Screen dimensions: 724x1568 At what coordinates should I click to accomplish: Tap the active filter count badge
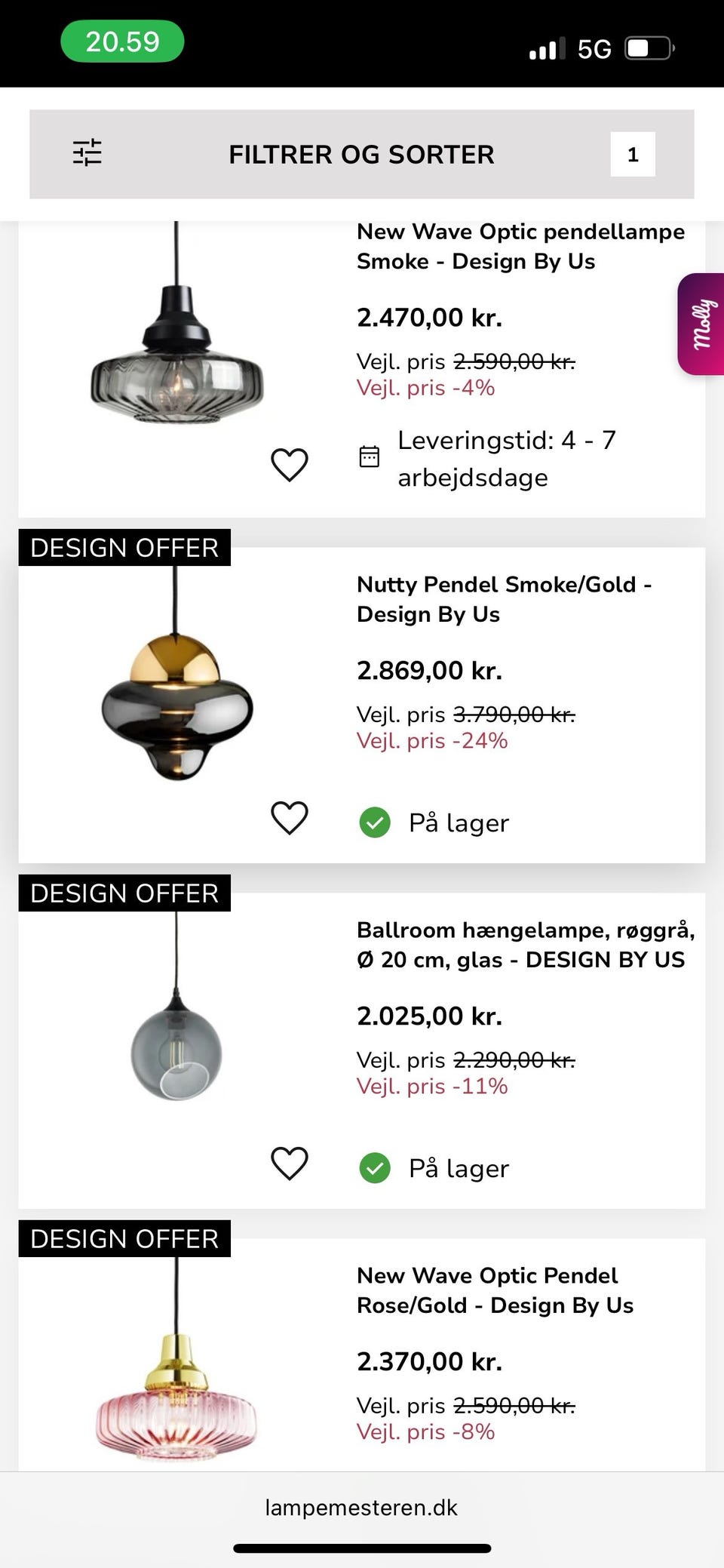click(632, 155)
